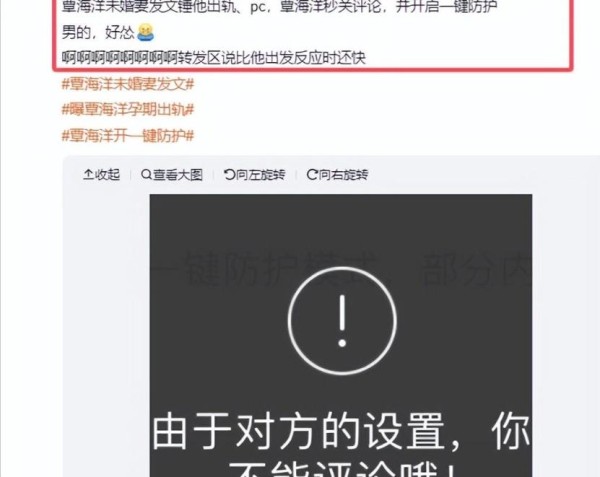
Task: Click the magnifier icon beside 查看大图
Action: coord(147,174)
